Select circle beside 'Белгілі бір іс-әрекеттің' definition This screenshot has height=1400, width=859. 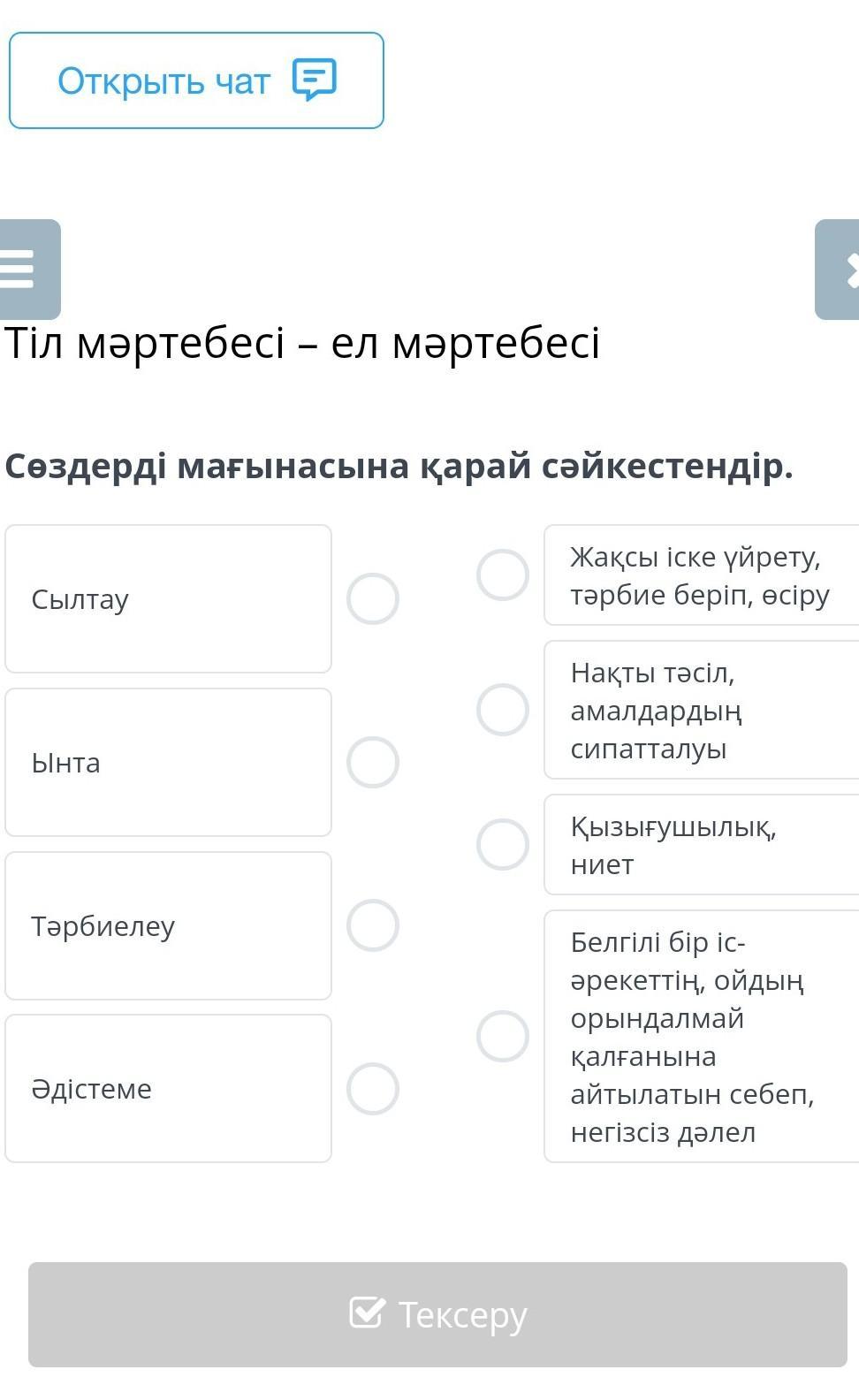(x=503, y=1036)
